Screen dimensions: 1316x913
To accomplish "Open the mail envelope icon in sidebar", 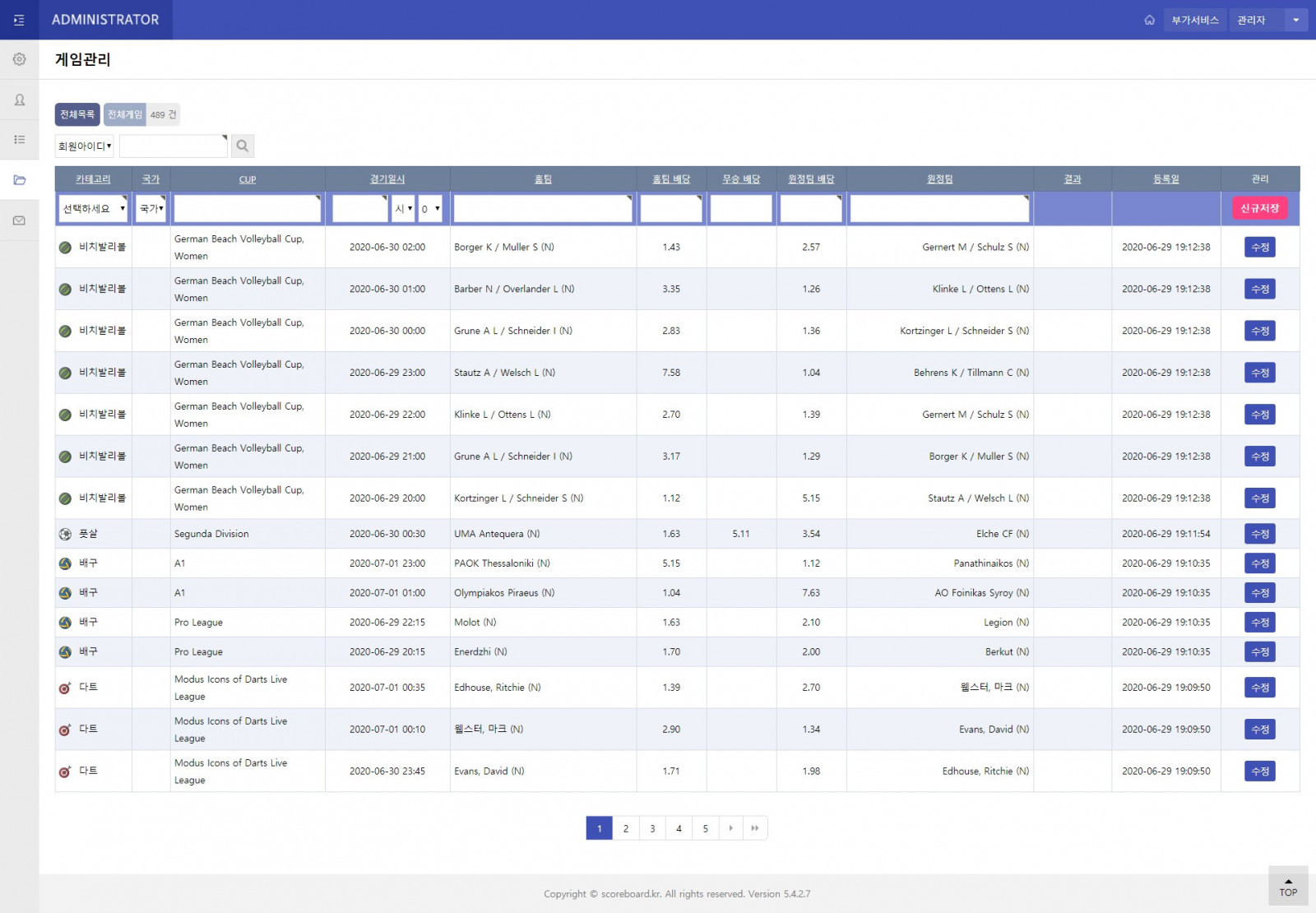I will (x=19, y=220).
